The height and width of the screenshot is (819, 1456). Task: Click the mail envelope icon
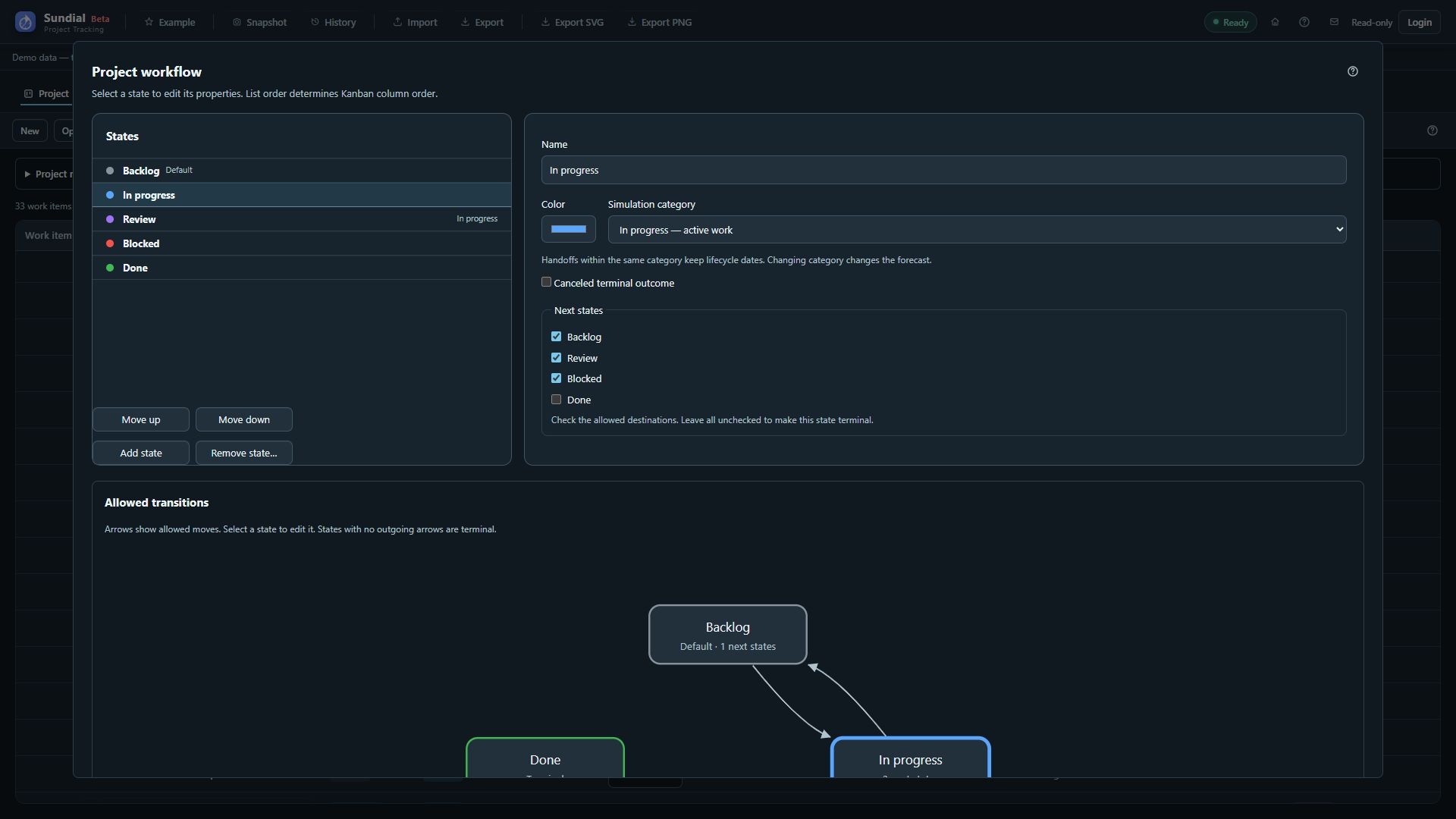(x=1334, y=22)
